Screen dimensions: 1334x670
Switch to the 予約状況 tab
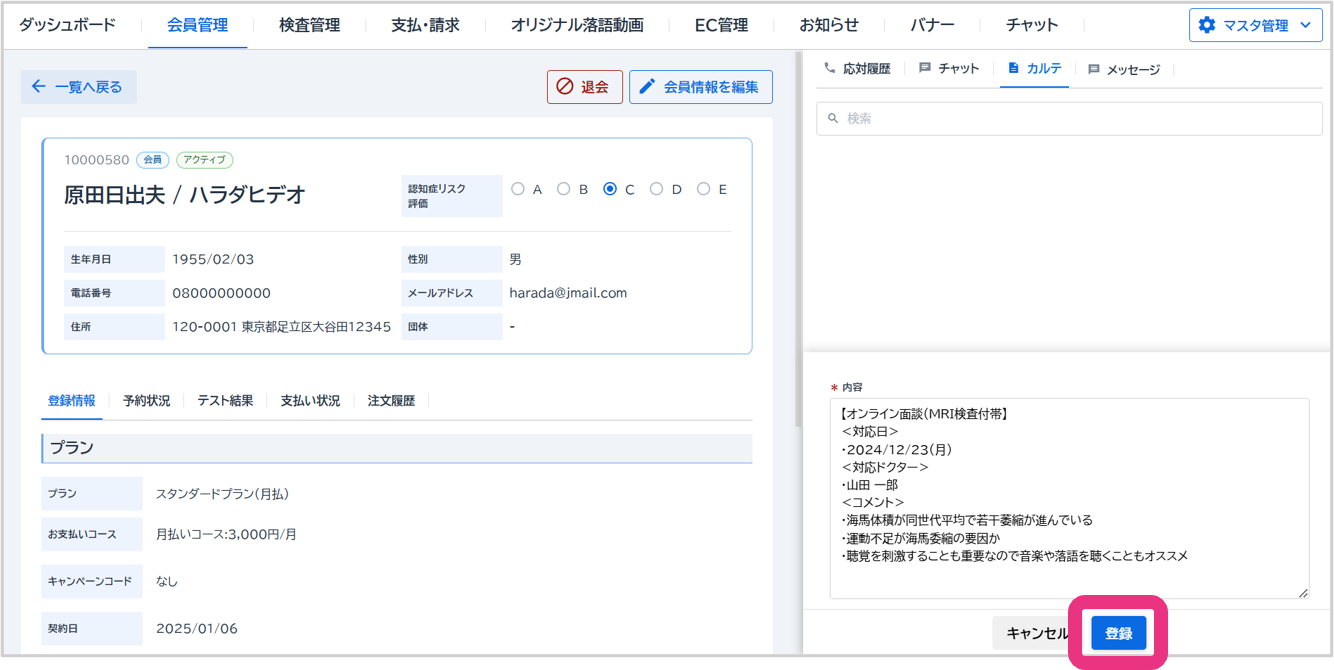click(x=146, y=401)
